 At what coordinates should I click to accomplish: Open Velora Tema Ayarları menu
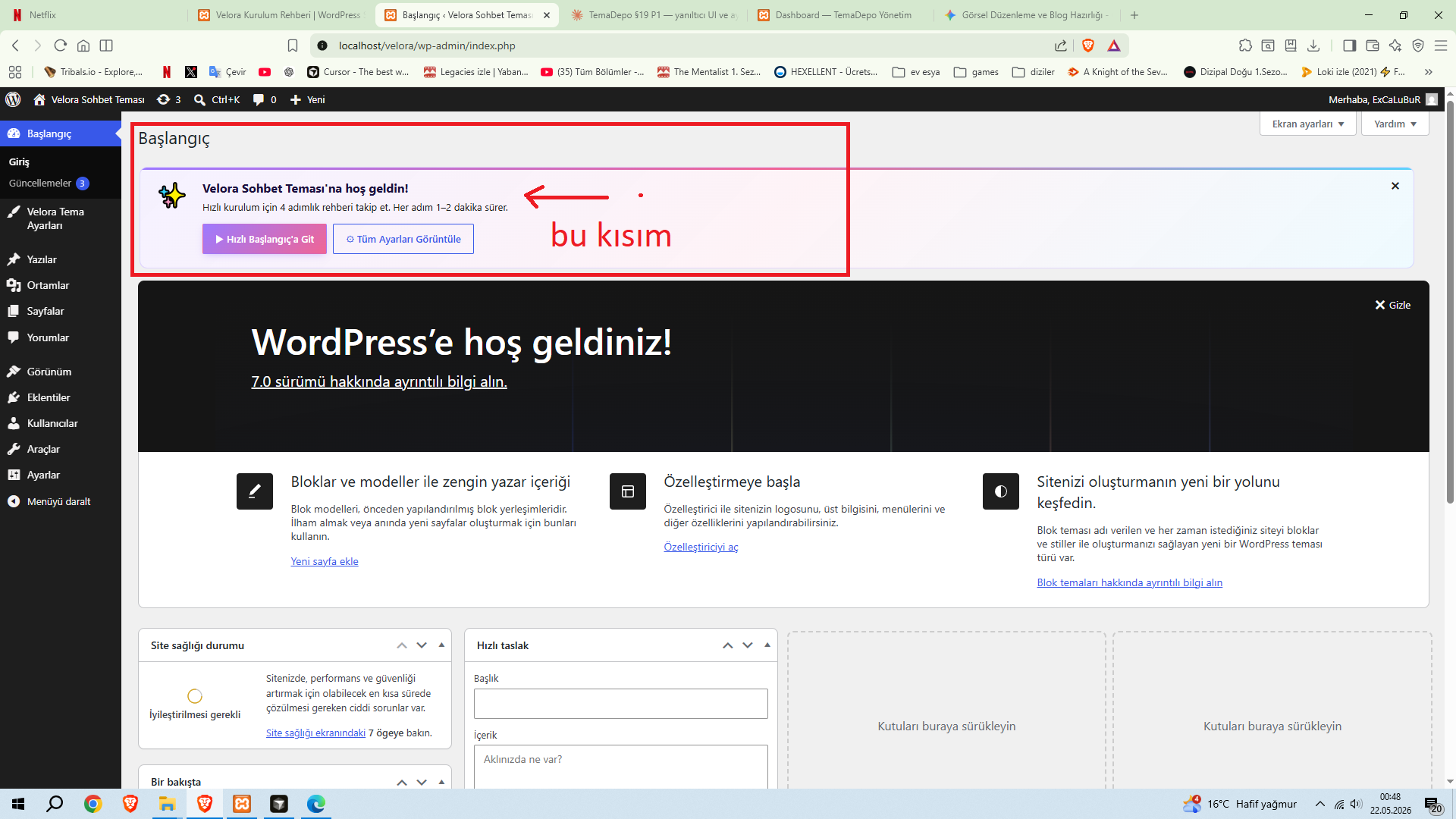61,218
